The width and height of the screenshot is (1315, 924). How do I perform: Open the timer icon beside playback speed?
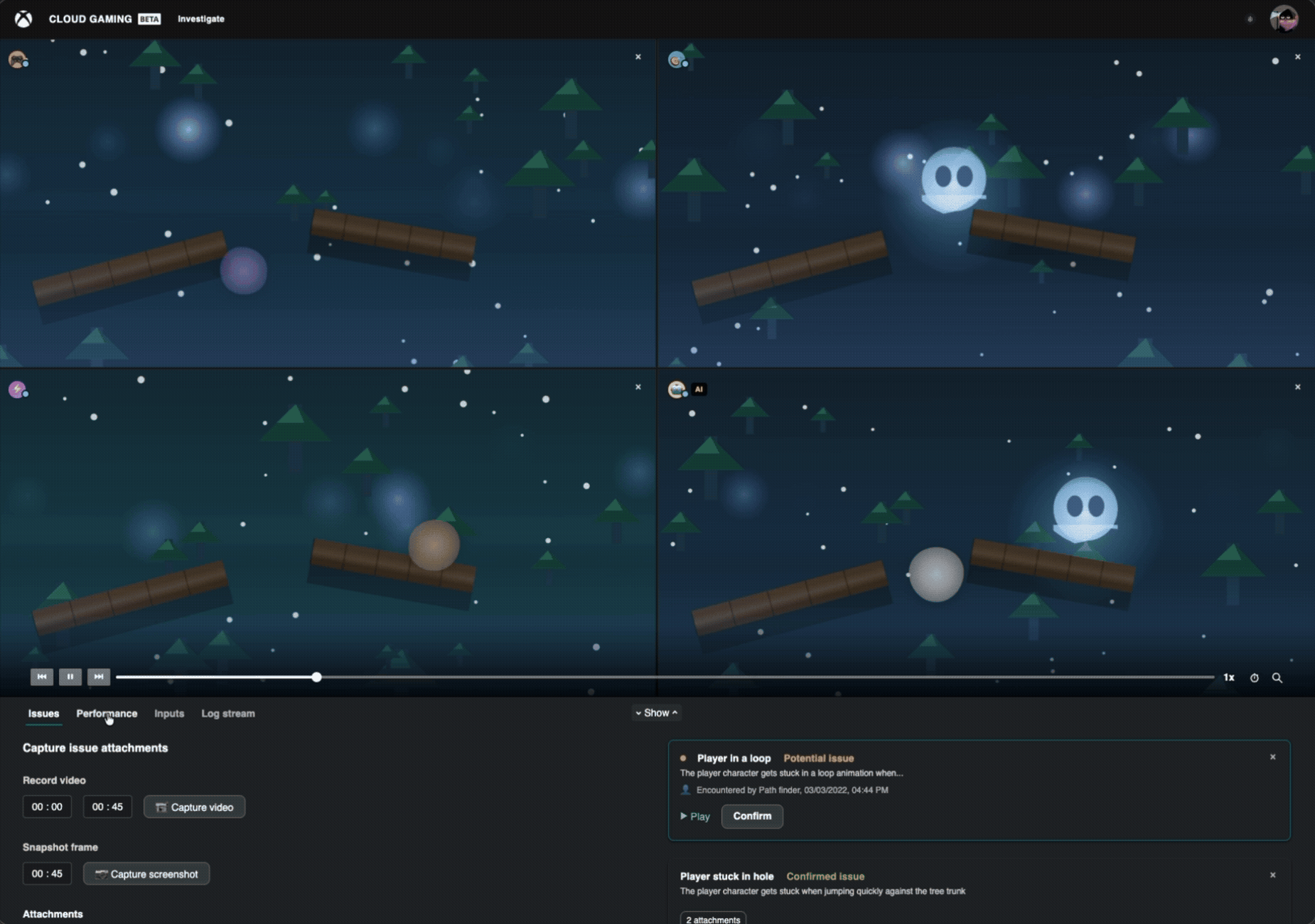pos(1255,678)
